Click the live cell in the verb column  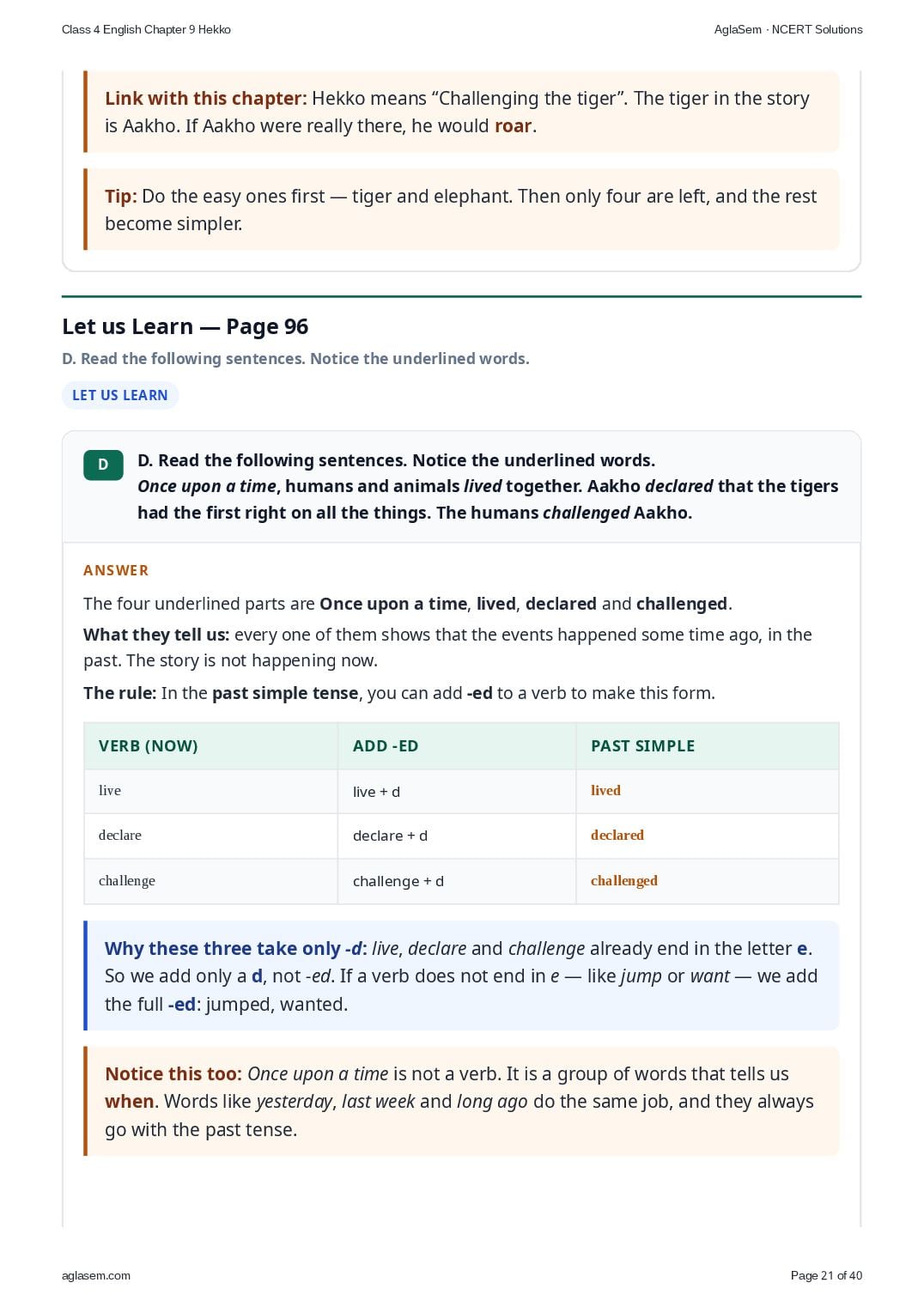click(210, 791)
